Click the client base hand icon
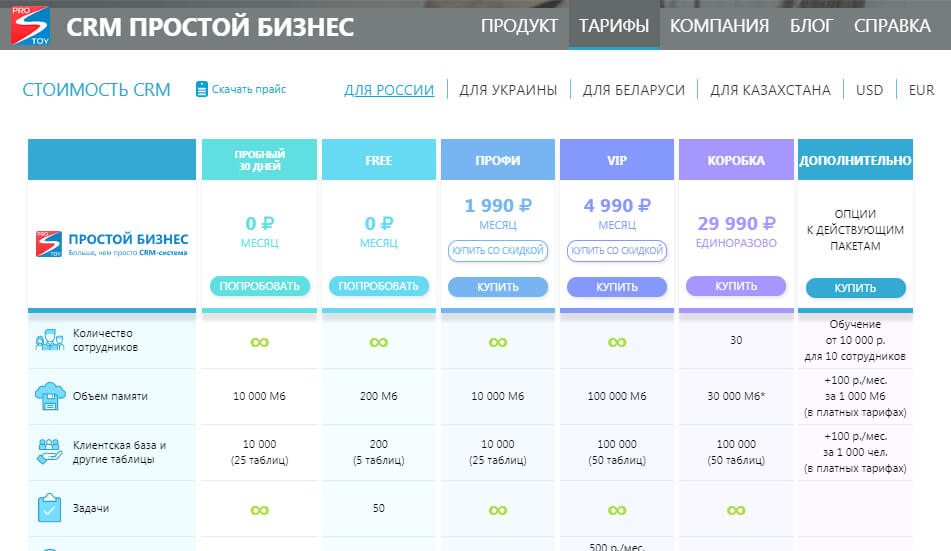The image size is (951, 551). click(x=49, y=451)
